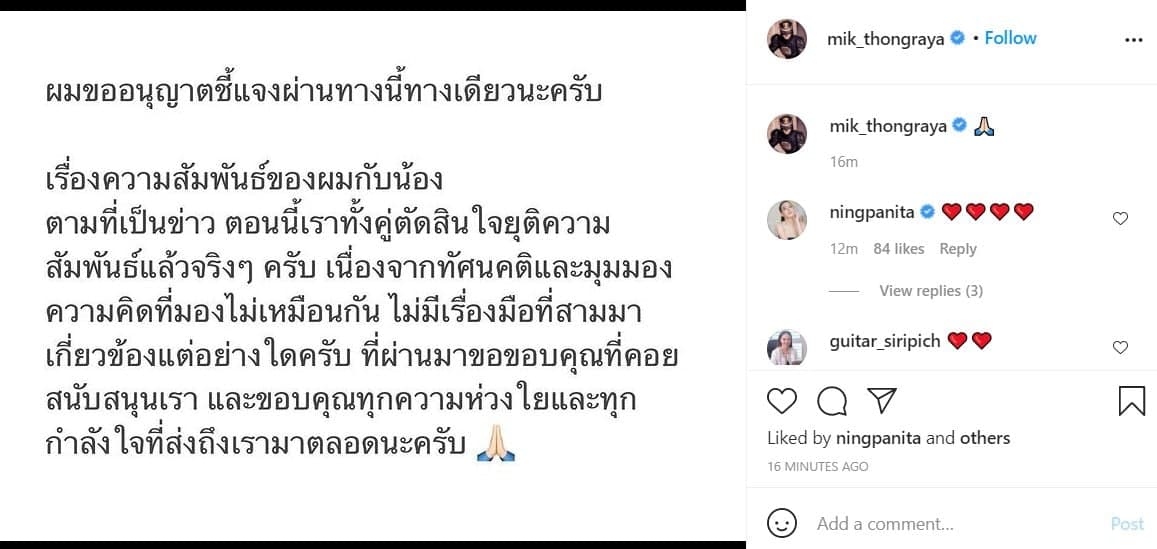The width and height of the screenshot is (1157, 549).
Task: Open the three-dot more options menu
Action: click(1133, 41)
